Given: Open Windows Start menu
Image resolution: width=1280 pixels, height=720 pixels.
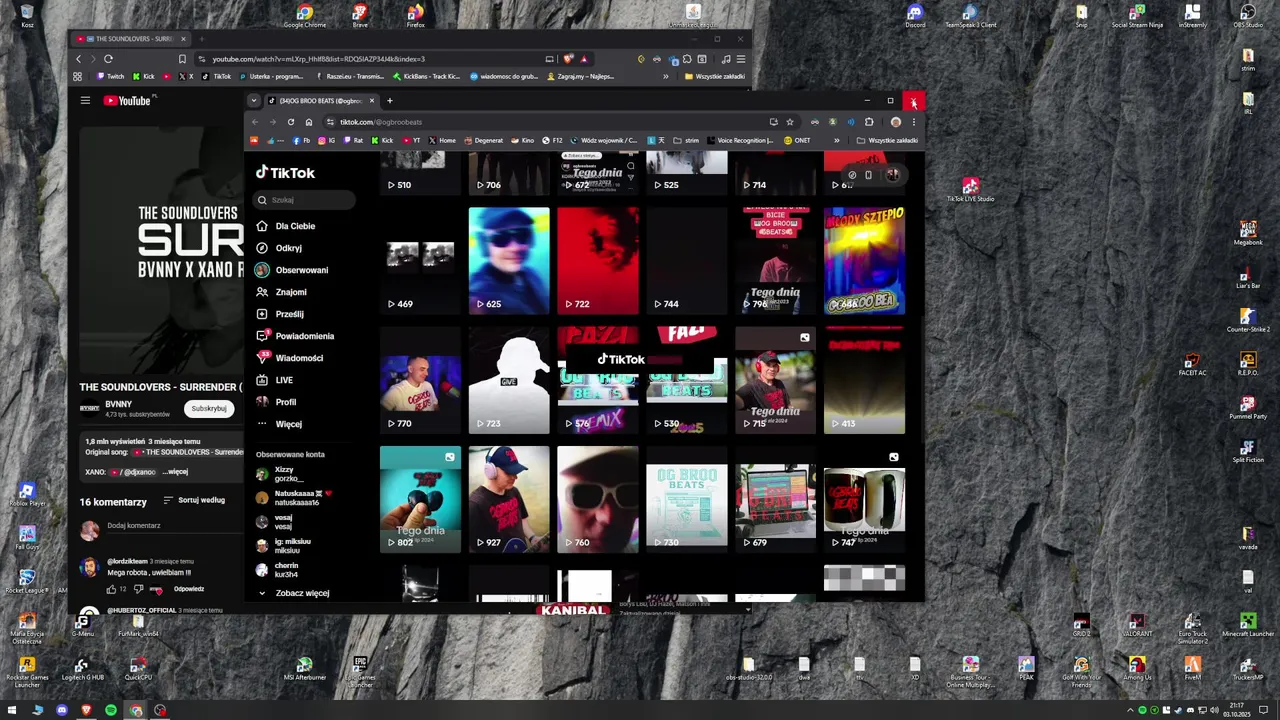Looking at the screenshot, I should point(12,710).
